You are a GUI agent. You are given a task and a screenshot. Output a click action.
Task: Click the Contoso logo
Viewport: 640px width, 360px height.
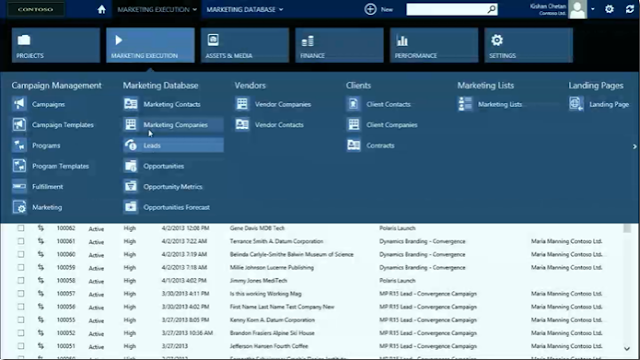pyautogui.click(x=36, y=9)
